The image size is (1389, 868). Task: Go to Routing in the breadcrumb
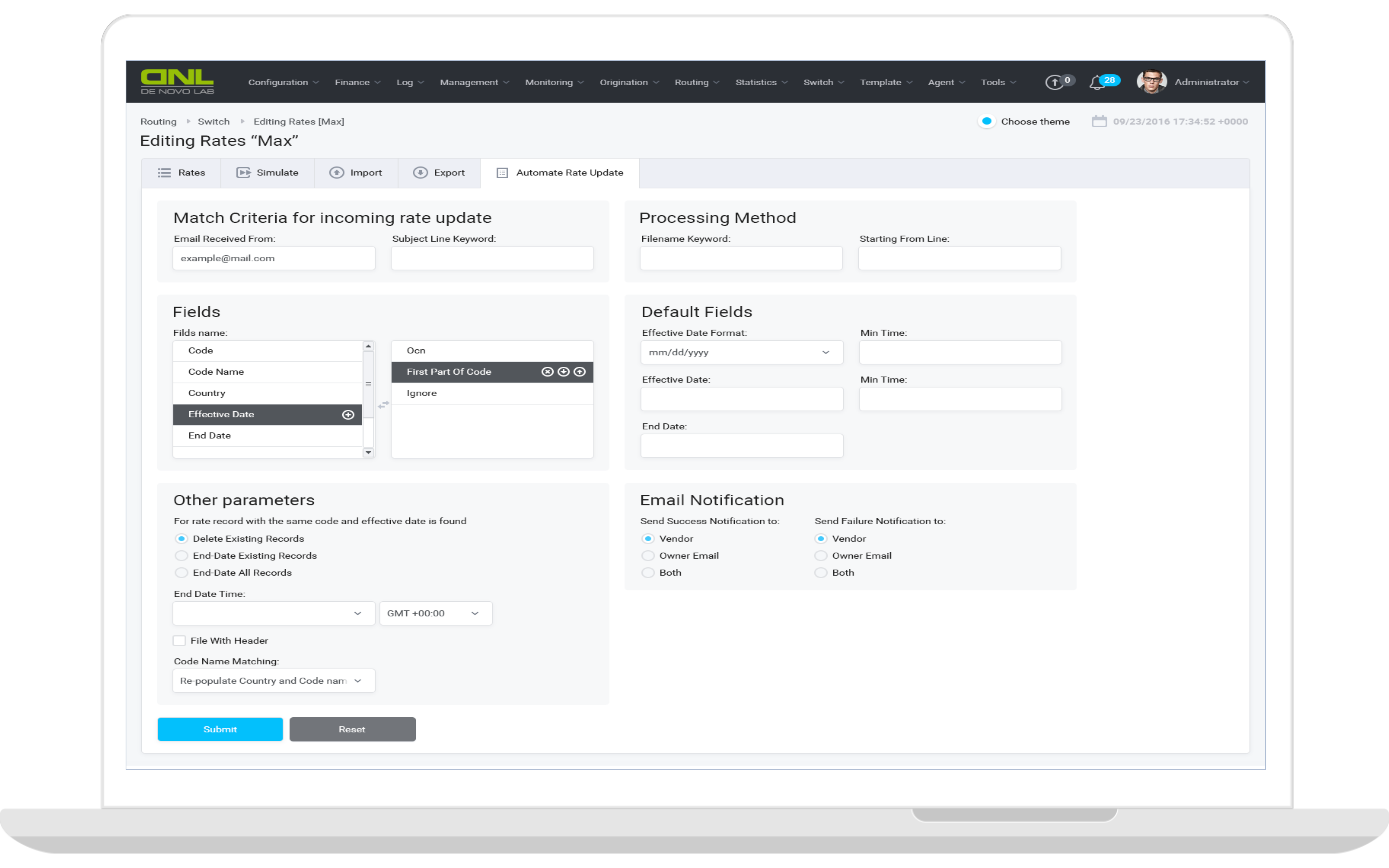[x=158, y=122]
